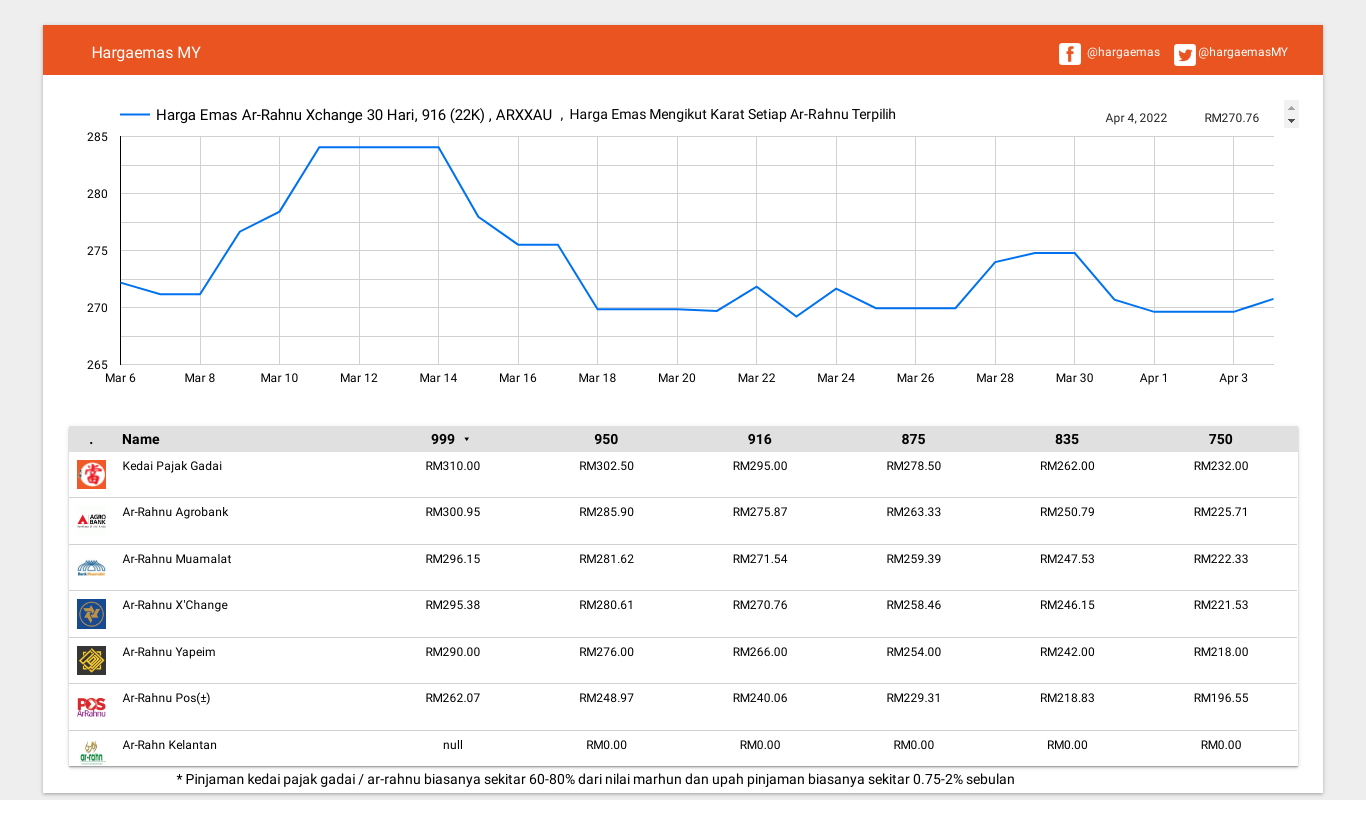Select the Ar-Rahnu Pos(±) row name

pyautogui.click(x=166, y=698)
